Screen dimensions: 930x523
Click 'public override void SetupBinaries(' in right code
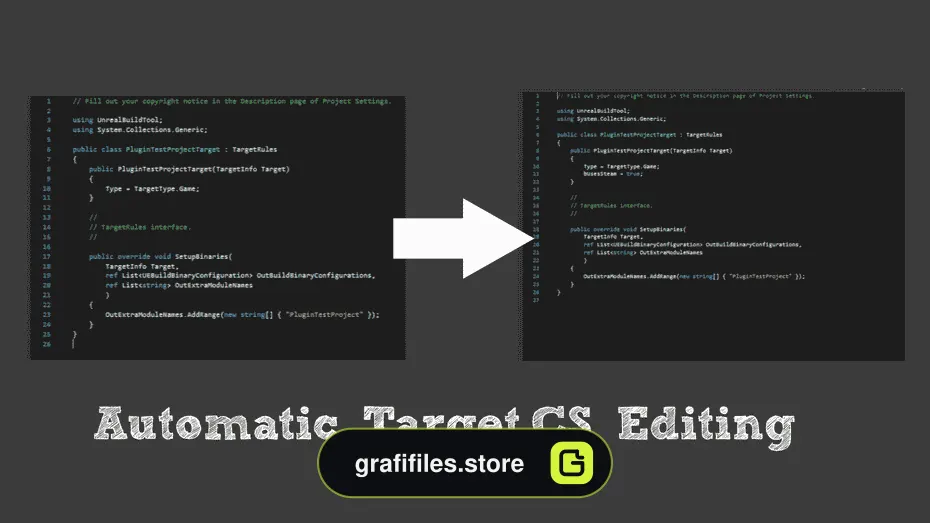[x=628, y=229]
